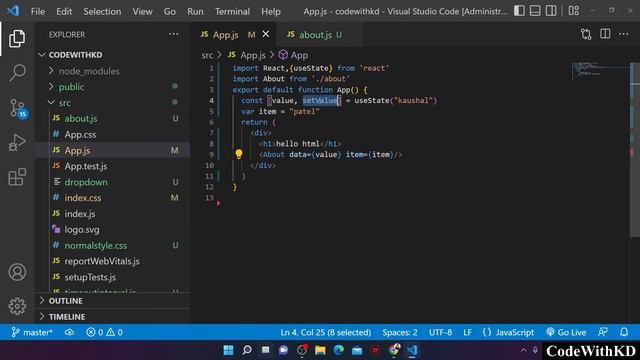Split the editor to the right
The image size is (640, 360).
(605, 34)
